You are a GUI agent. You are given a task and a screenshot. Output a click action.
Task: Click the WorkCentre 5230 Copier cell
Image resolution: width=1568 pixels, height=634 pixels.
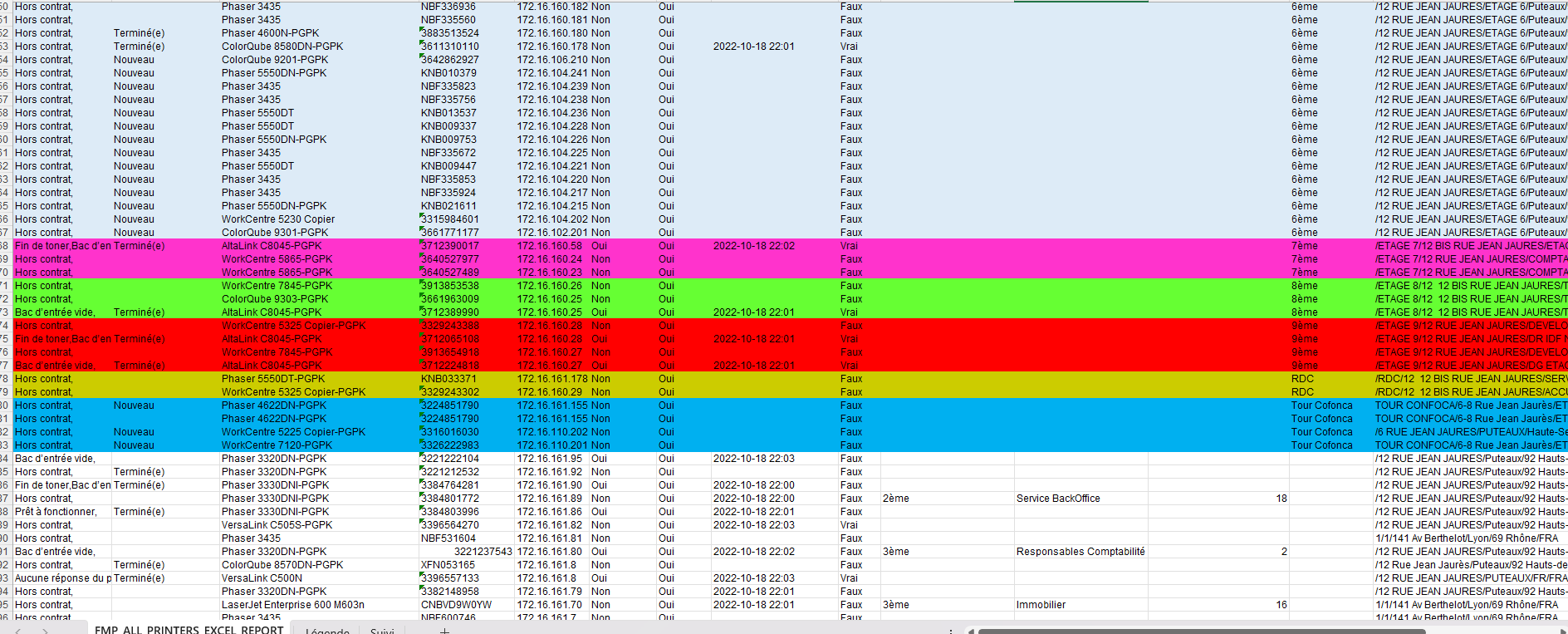pos(278,219)
